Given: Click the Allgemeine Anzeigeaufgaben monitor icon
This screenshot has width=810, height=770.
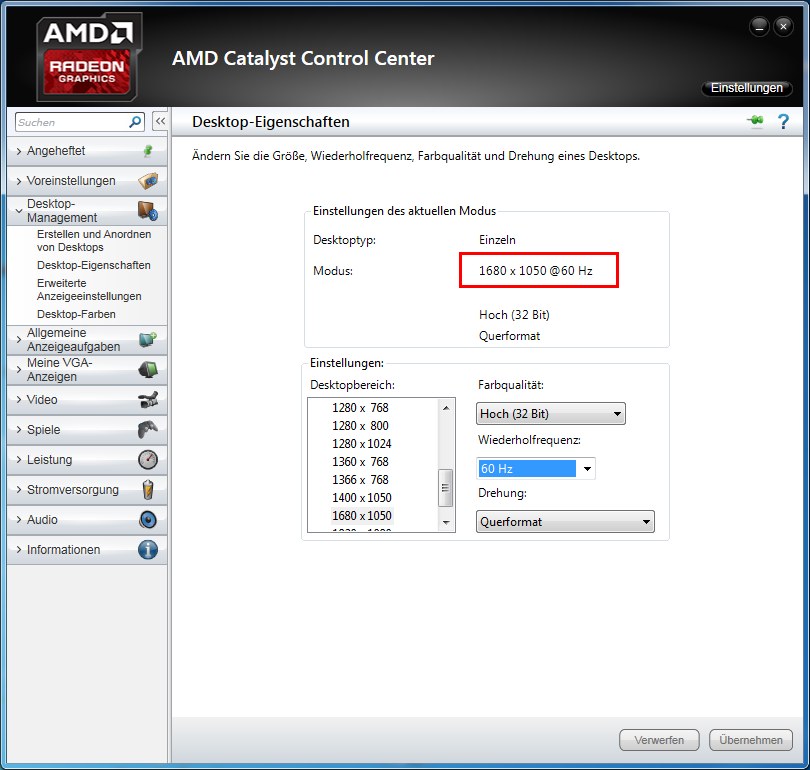Looking at the screenshot, I should tap(148, 339).
